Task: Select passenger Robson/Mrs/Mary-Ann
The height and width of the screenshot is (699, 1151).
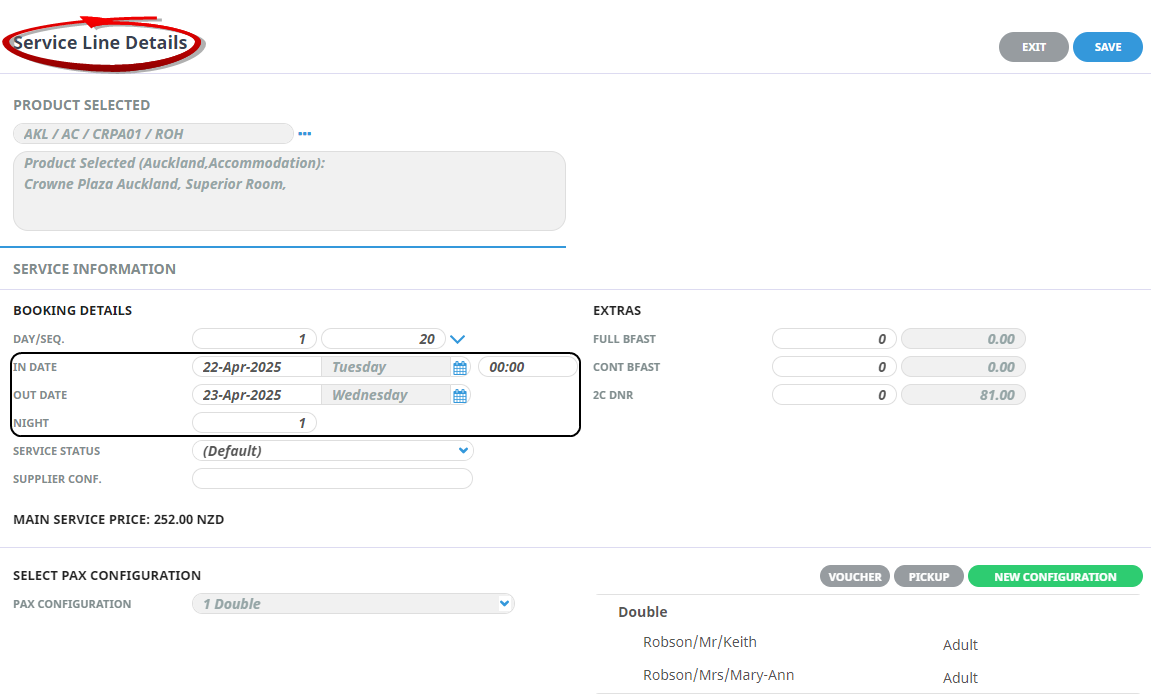Action: (x=718, y=675)
